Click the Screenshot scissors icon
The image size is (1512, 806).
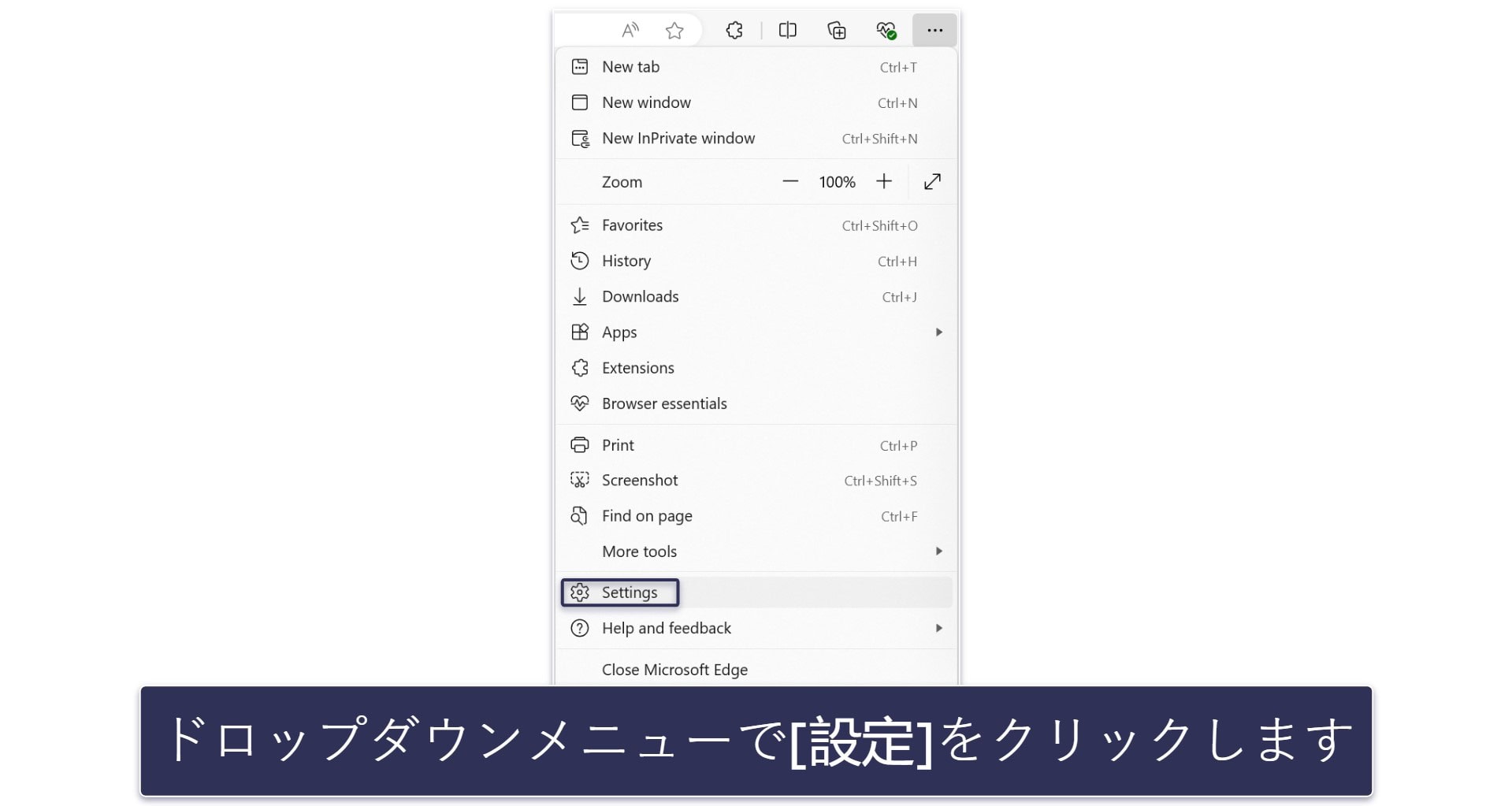580,481
